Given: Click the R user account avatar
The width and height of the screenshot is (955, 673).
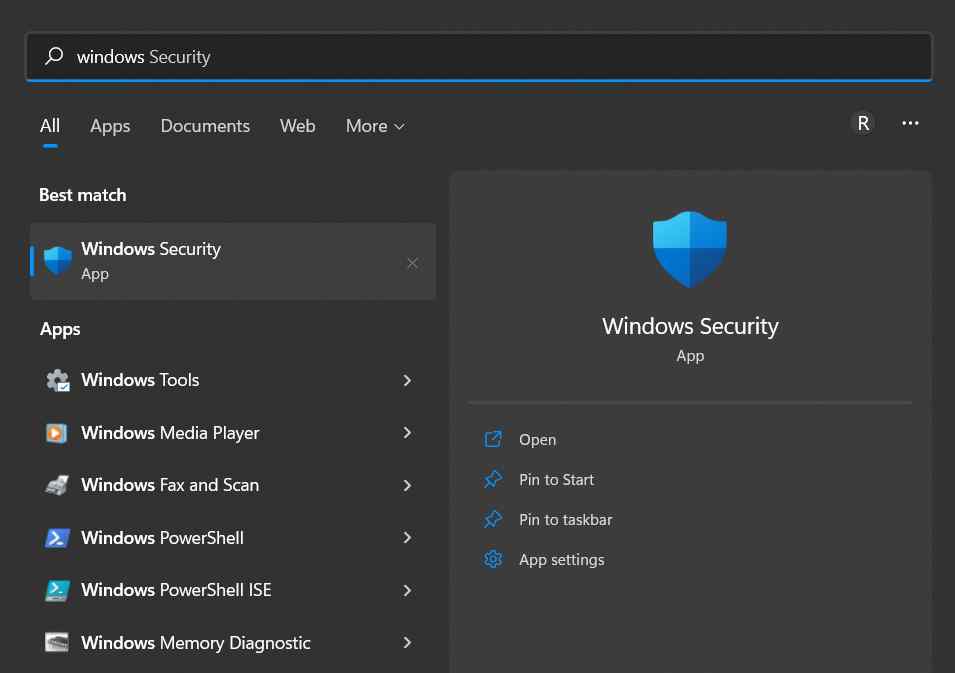Looking at the screenshot, I should [x=863, y=124].
